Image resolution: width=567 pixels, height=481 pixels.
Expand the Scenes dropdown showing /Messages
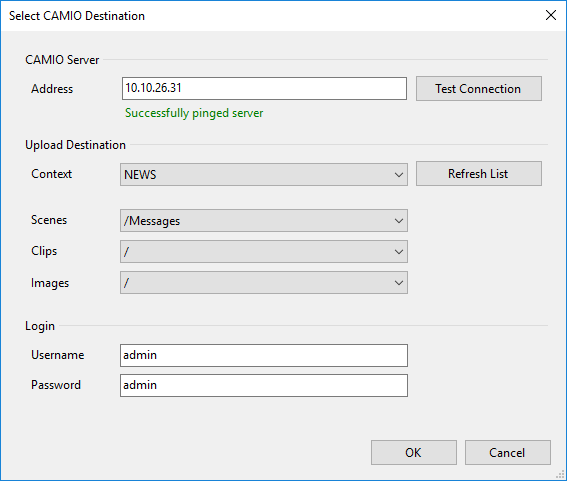264,221
